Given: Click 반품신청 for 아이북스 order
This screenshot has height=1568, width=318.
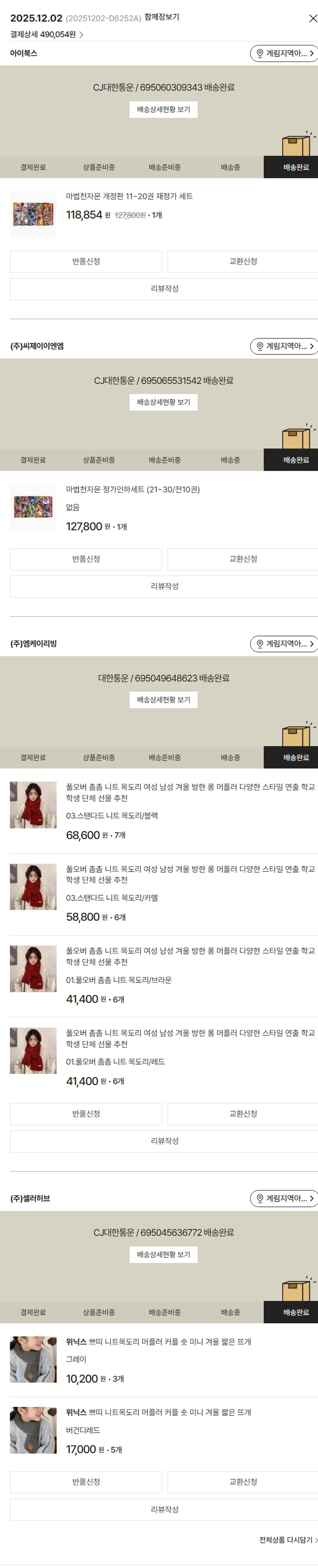Looking at the screenshot, I should (86, 262).
